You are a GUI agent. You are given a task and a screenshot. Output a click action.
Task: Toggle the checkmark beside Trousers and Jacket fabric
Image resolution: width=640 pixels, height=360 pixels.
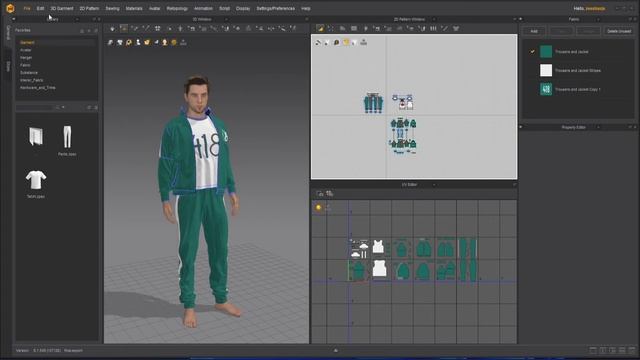(532, 52)
